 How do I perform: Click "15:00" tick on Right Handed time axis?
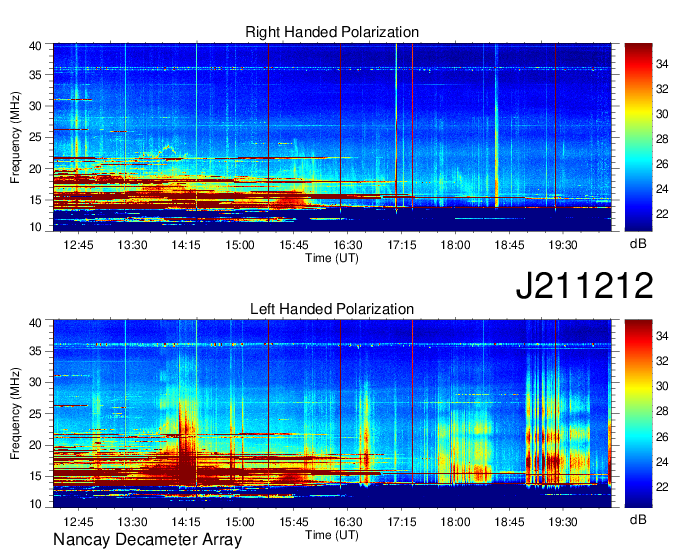pos(240,245)
